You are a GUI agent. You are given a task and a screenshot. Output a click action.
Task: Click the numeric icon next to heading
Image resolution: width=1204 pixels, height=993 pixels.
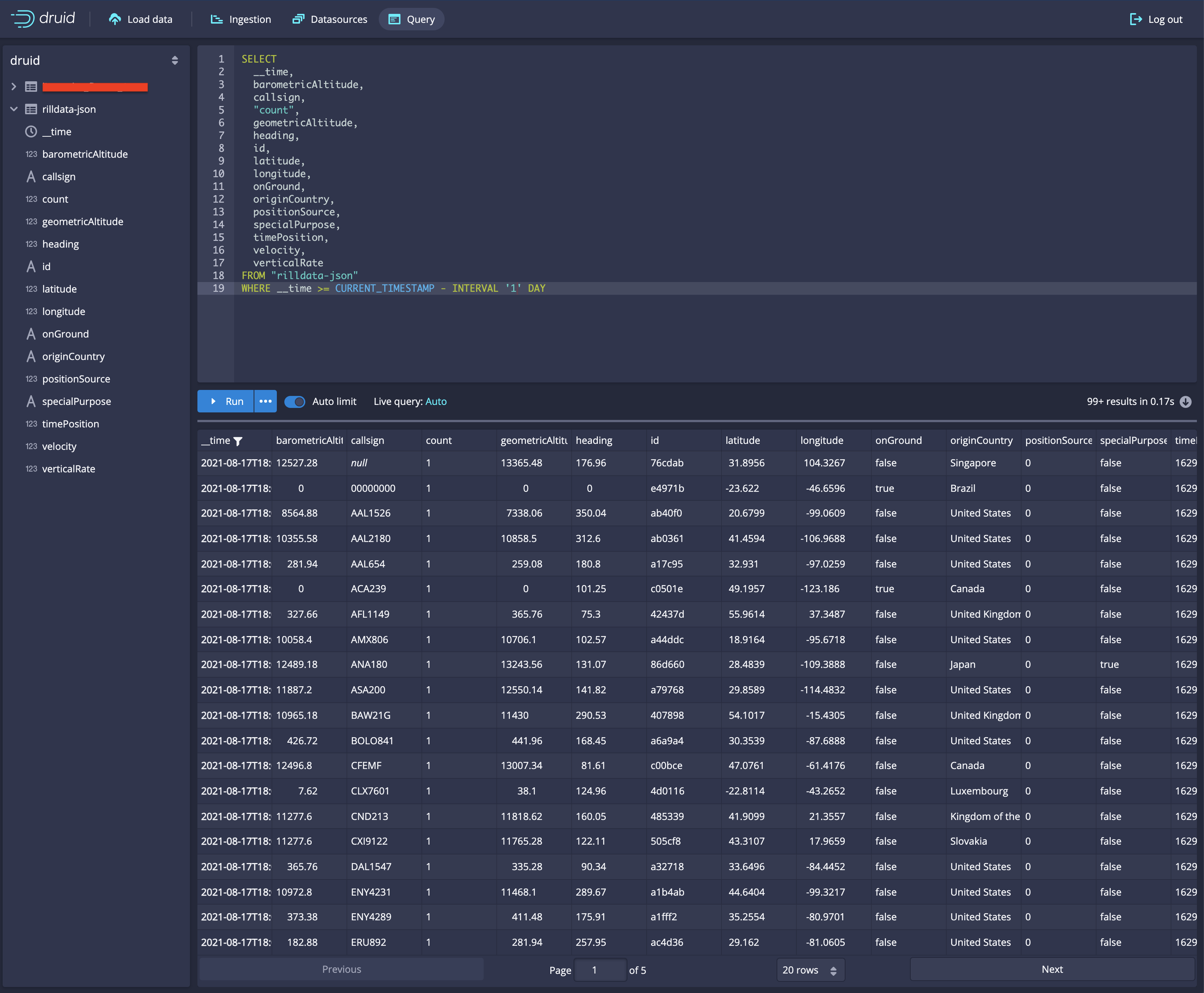point(31,244)
